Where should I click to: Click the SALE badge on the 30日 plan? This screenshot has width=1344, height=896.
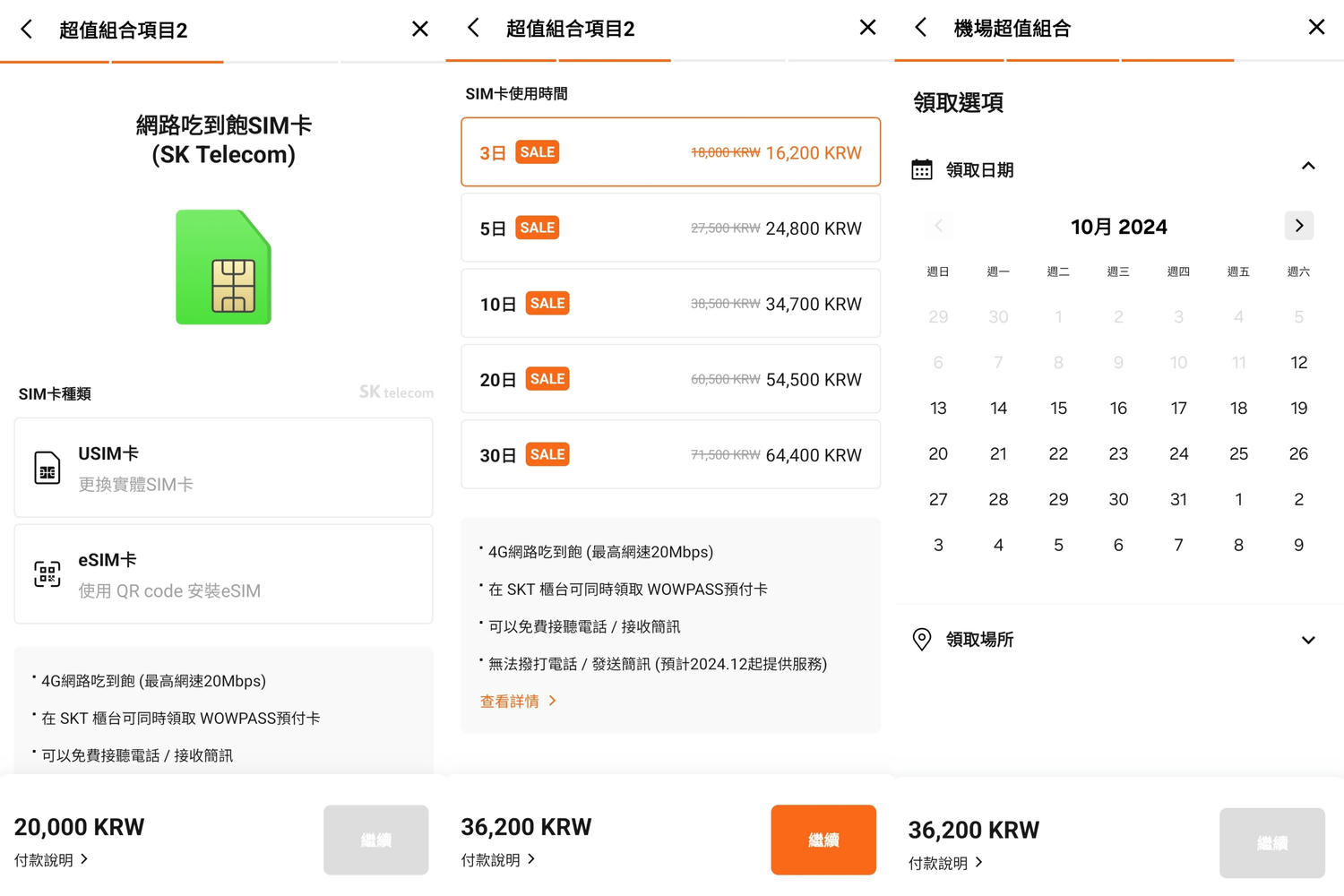click(547, 454)
